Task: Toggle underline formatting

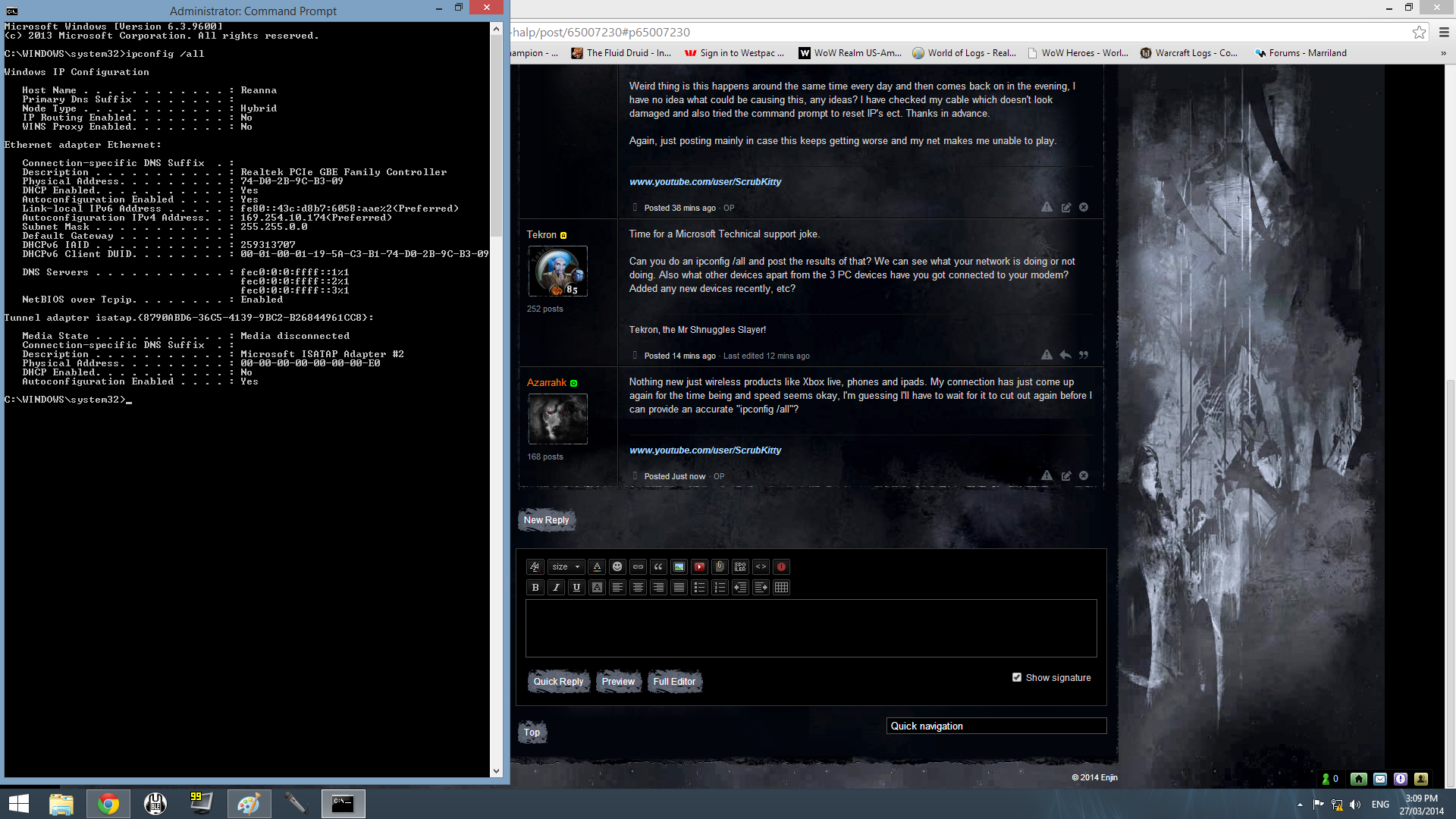Action: pyautogui.click(x=576, y=587)
